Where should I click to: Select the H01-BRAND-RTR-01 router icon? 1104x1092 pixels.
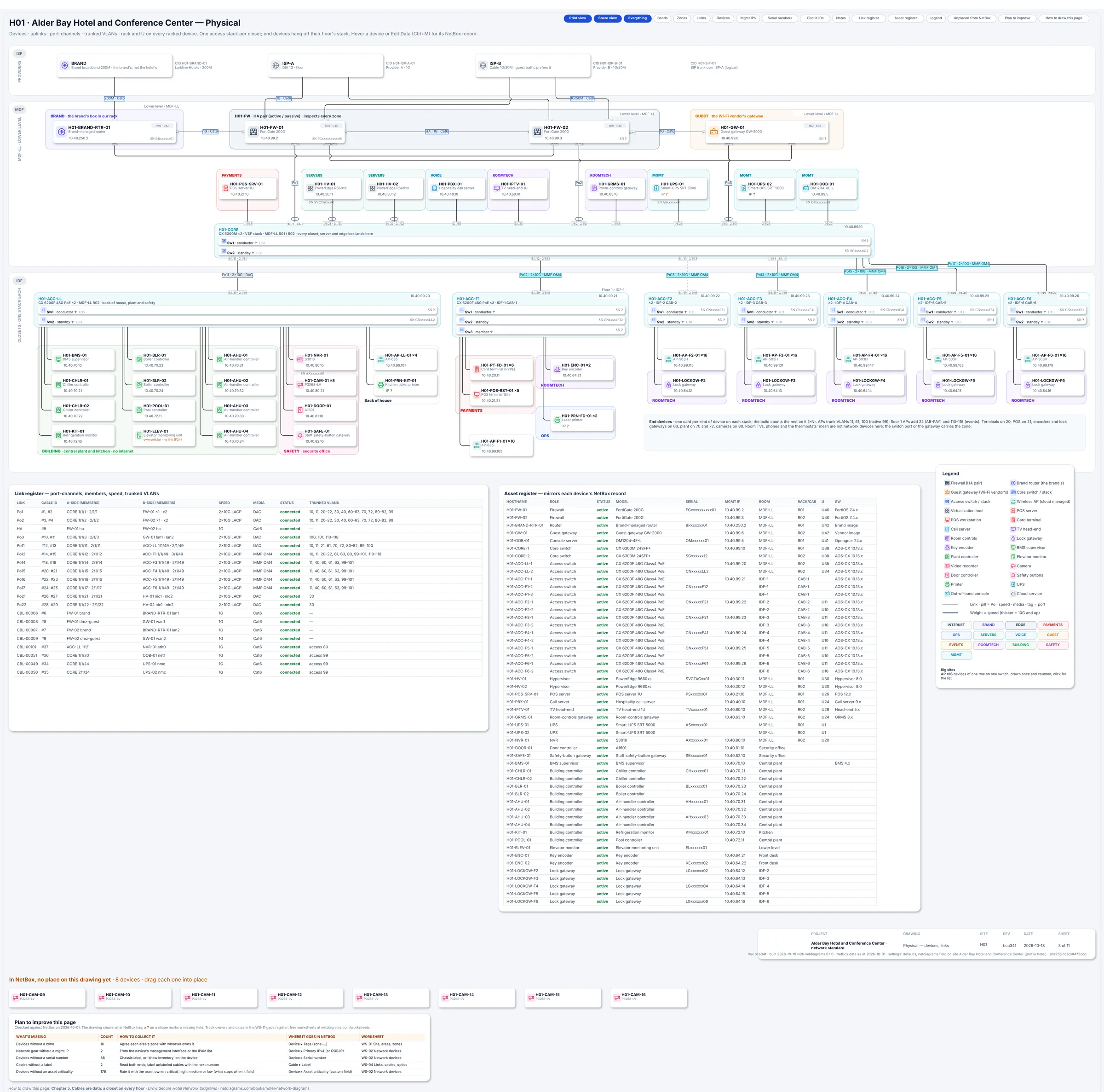61,132
